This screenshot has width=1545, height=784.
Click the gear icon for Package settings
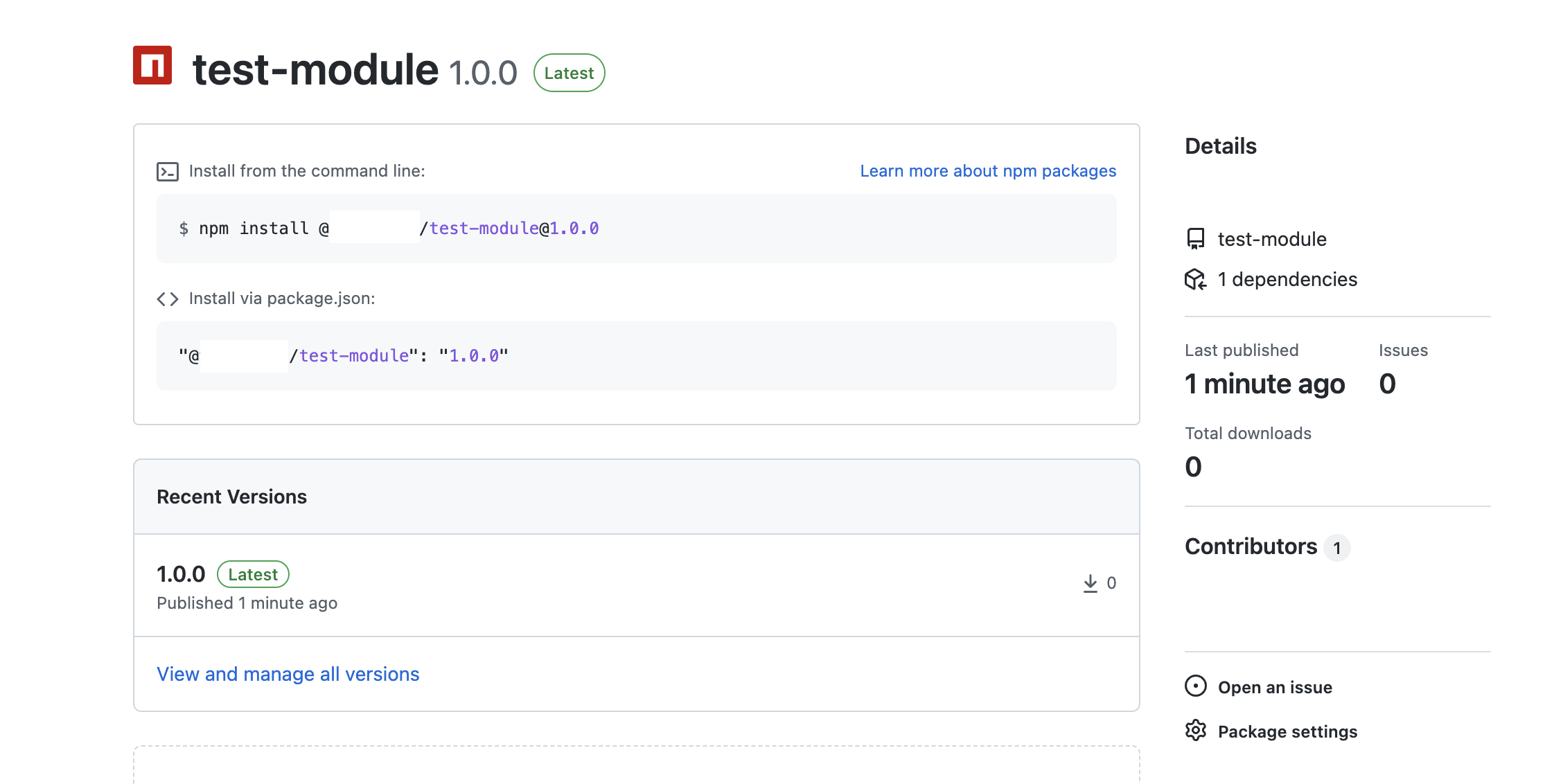(x=1196, y=731)
